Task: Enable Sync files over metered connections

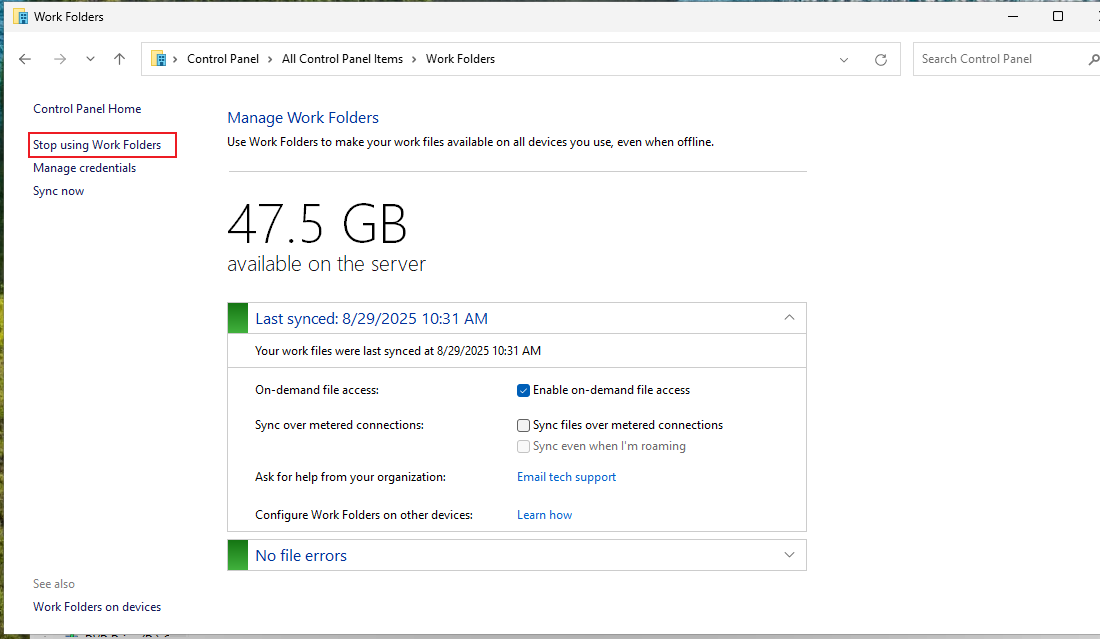Action: tap(523, 425)
